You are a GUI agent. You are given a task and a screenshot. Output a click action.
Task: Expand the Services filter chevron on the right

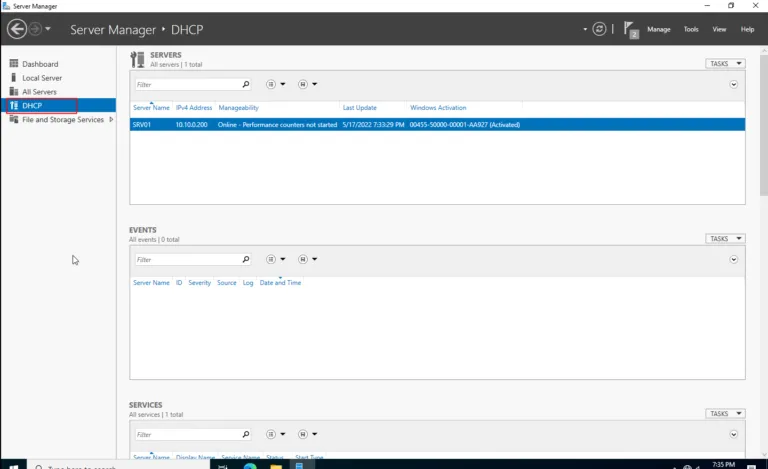(733, 434)
